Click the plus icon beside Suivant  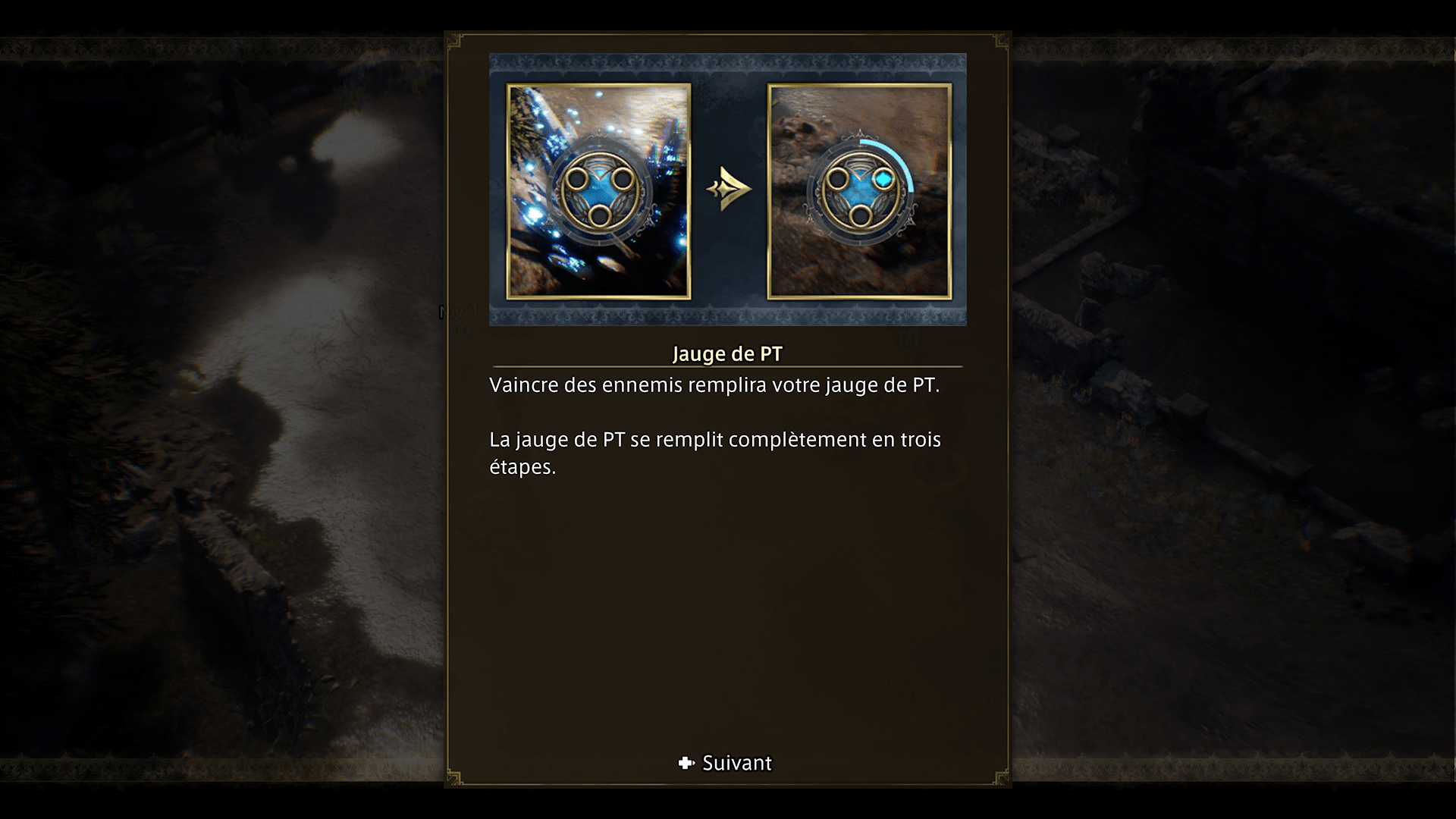coord(686,763)
